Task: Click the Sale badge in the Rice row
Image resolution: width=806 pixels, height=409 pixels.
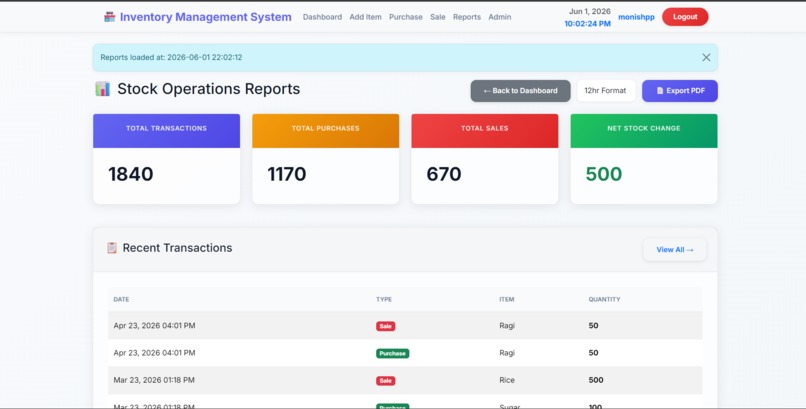Action: click(386, 381)
